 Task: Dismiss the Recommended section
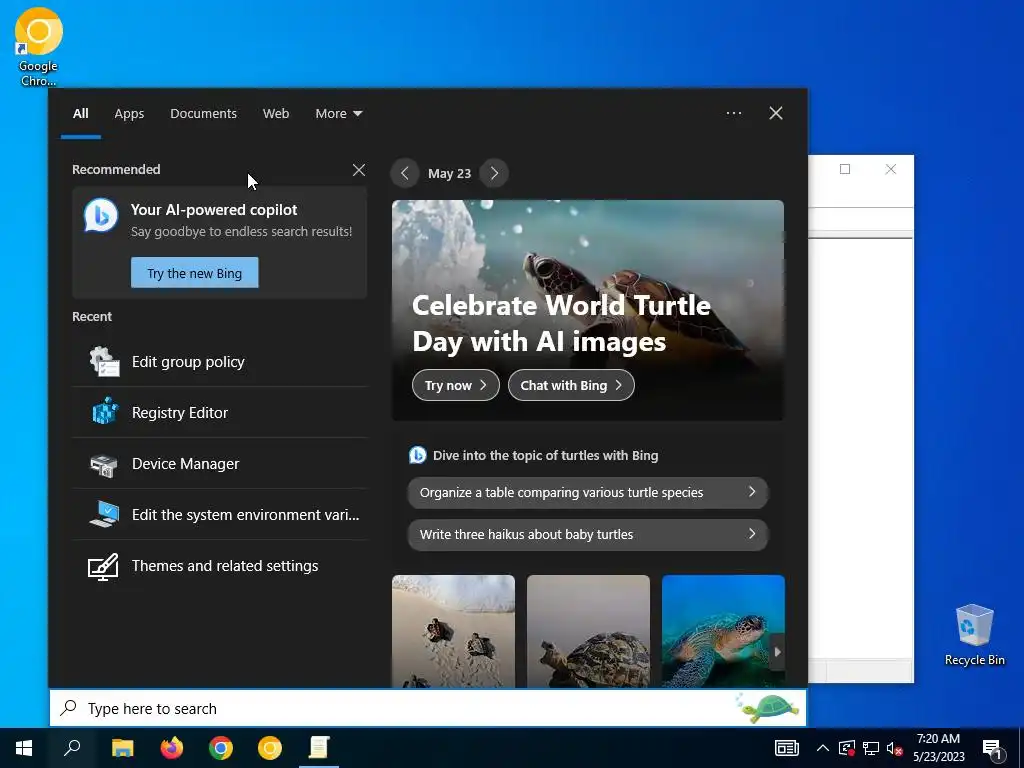tap(359, 170)
